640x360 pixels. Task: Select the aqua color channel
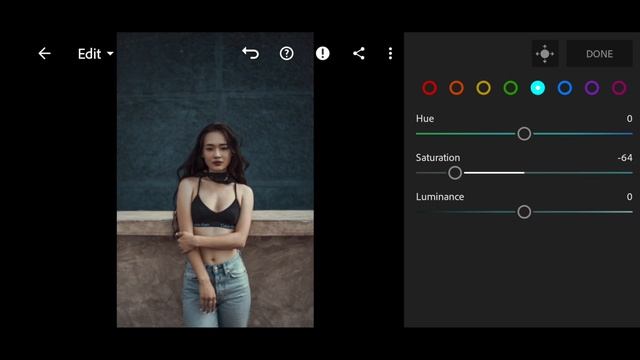[x=538, y=88]
